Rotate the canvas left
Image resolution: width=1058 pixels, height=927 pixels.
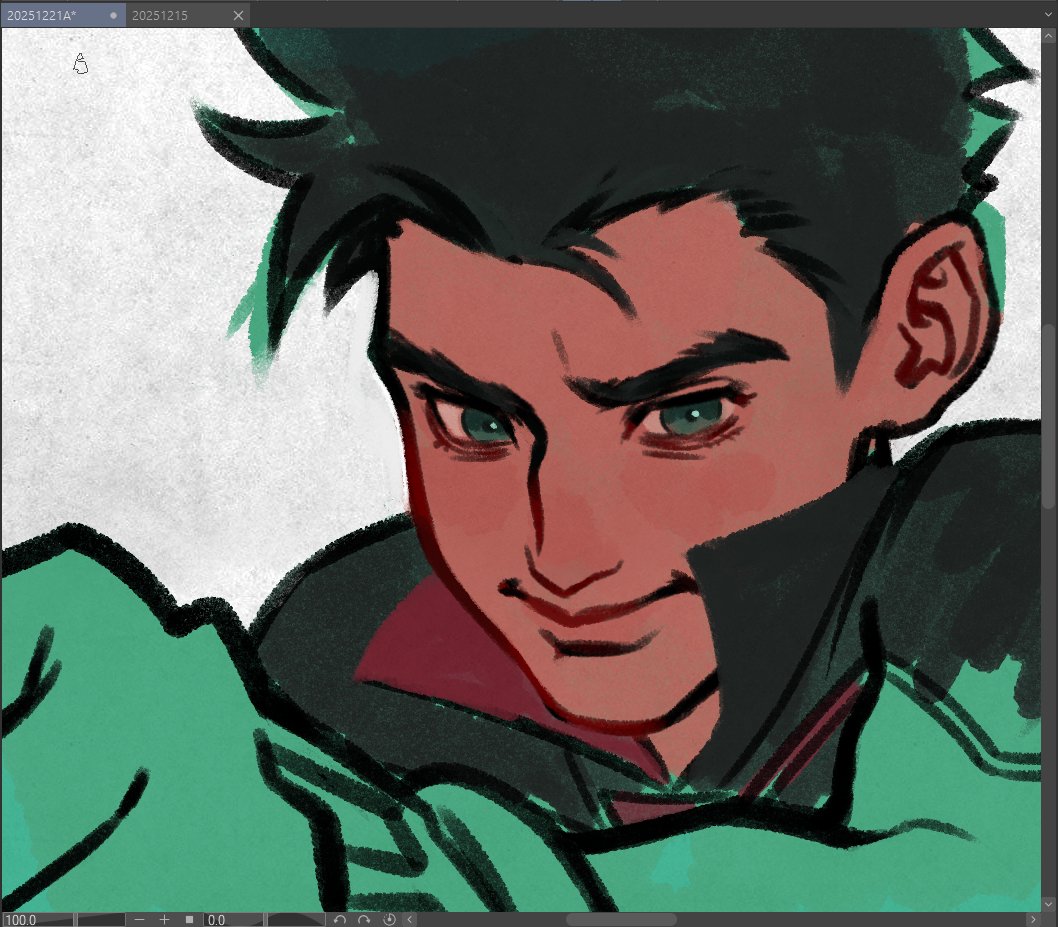(x=339, y=920)
